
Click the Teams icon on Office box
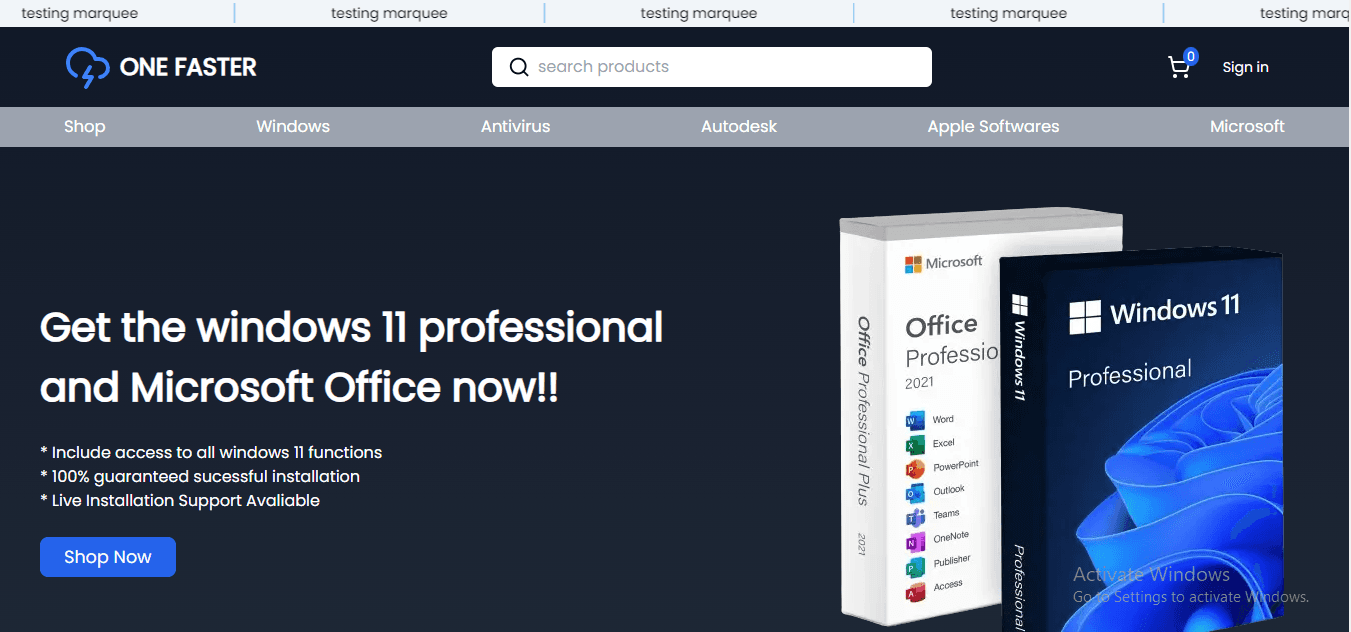point(914,518)
